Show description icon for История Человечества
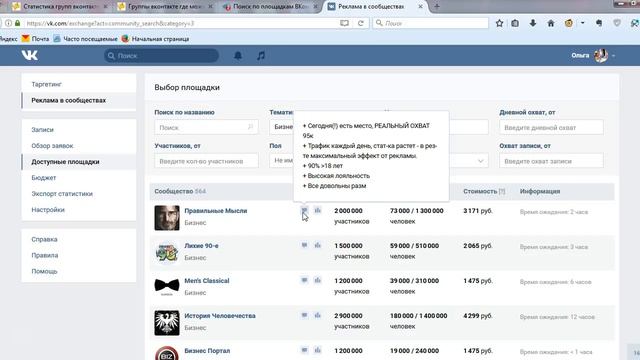The width and height of the screenshot is (640, 360). coord(304,315)
